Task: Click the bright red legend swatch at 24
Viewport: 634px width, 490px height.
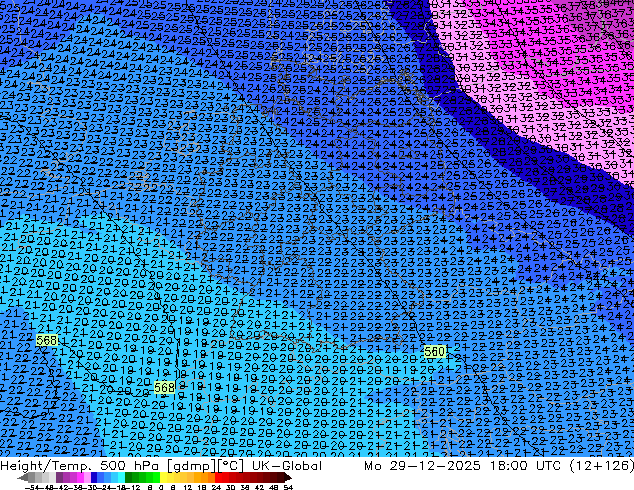Action: (218, 477)
